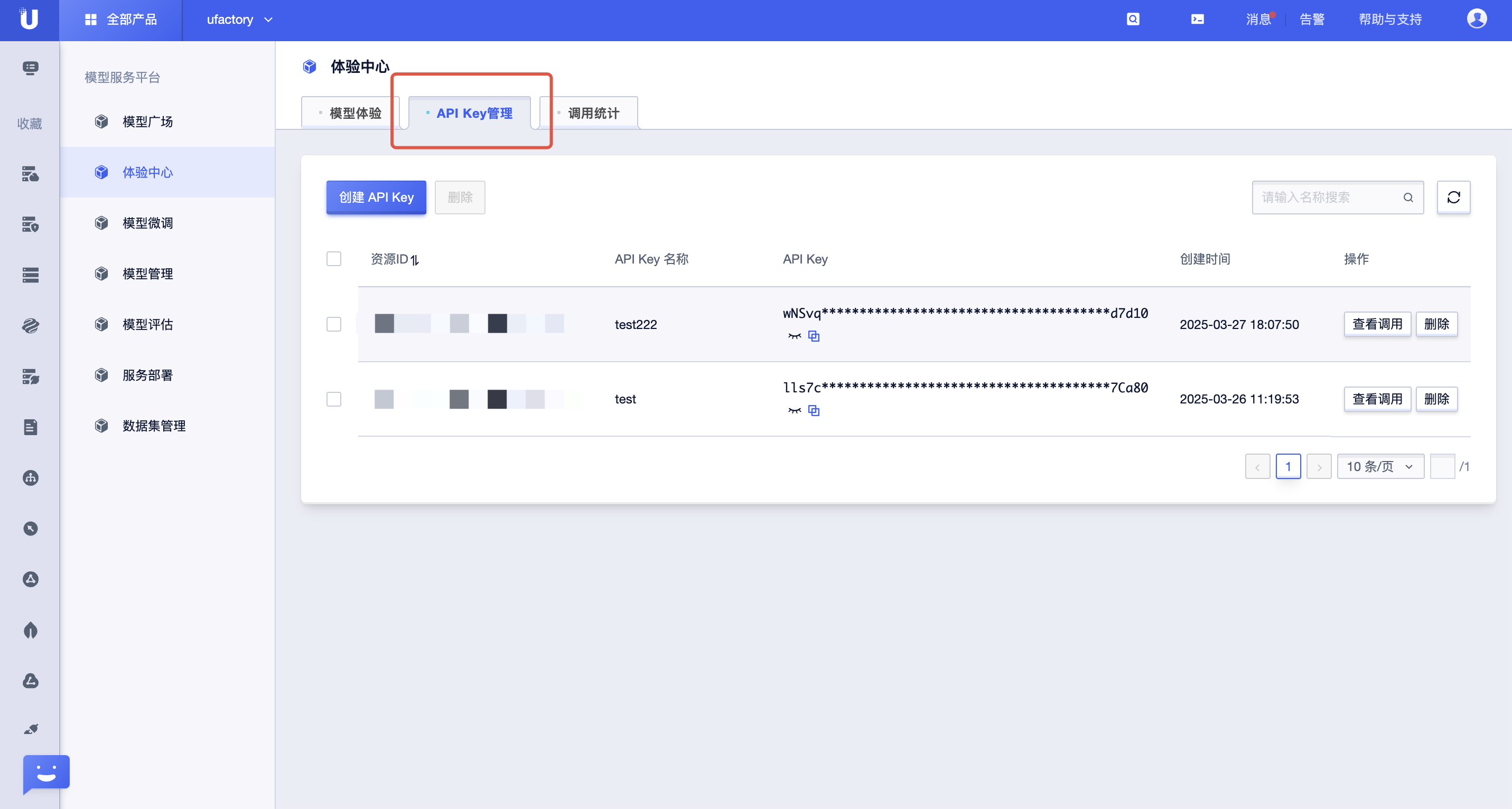Switch to the 模型体验 tab
Viewport: 1512px width, 809px height.
tap(355, 113)
